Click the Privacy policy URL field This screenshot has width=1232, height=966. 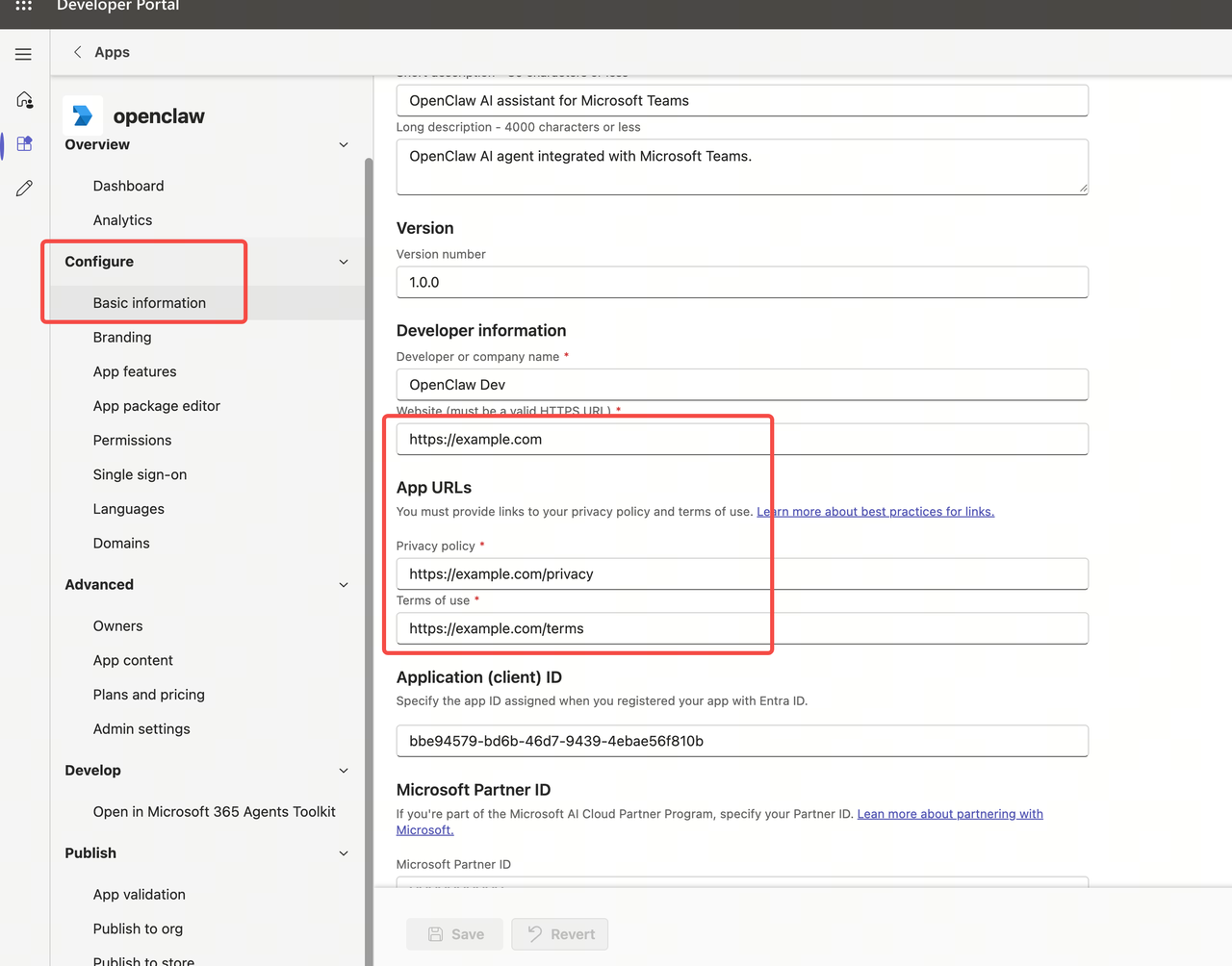(x=742, y=574)
